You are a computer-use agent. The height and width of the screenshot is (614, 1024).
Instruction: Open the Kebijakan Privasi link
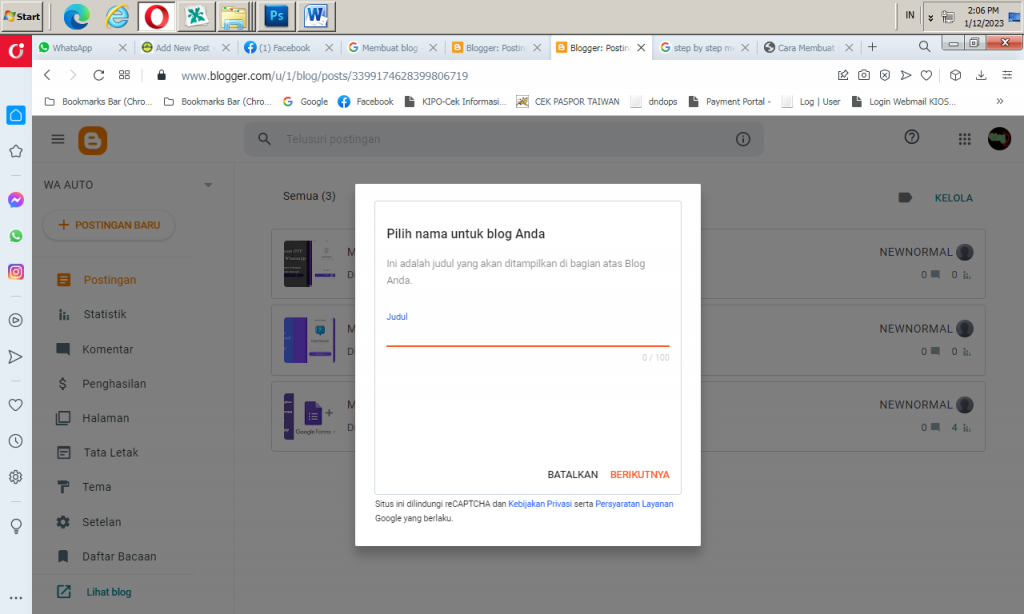click(x=540, y=504)
